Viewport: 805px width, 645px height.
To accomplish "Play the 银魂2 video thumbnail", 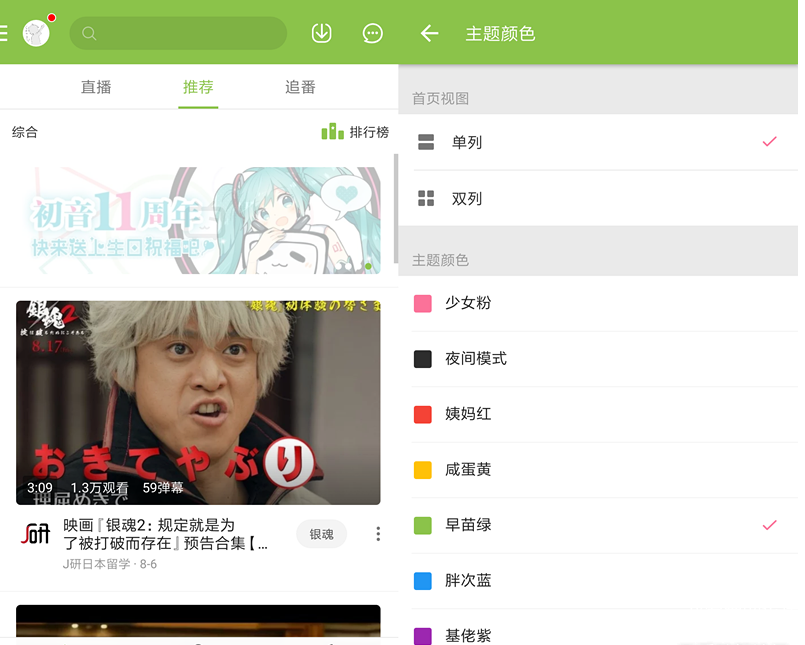I will [x=198, y=403].
